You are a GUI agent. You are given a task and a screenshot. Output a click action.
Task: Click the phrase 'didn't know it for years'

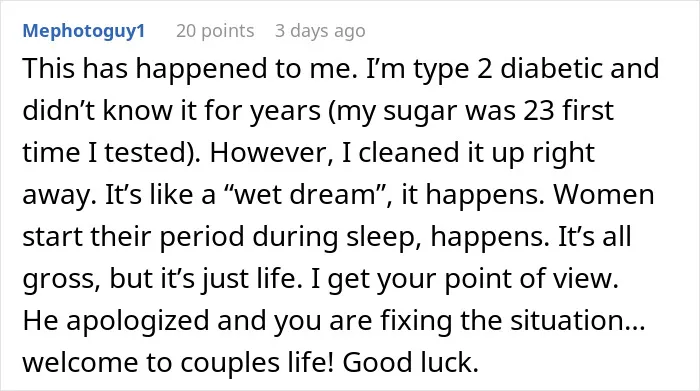171,110
